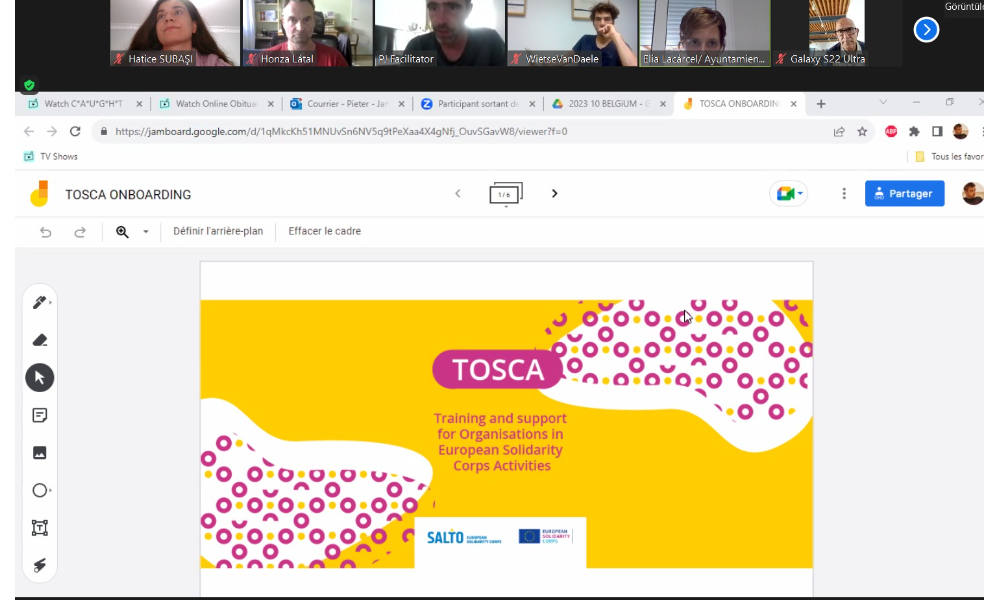Click the Jamboard logo icon
The image size is (1000, 600).
(x=40, y=194)
